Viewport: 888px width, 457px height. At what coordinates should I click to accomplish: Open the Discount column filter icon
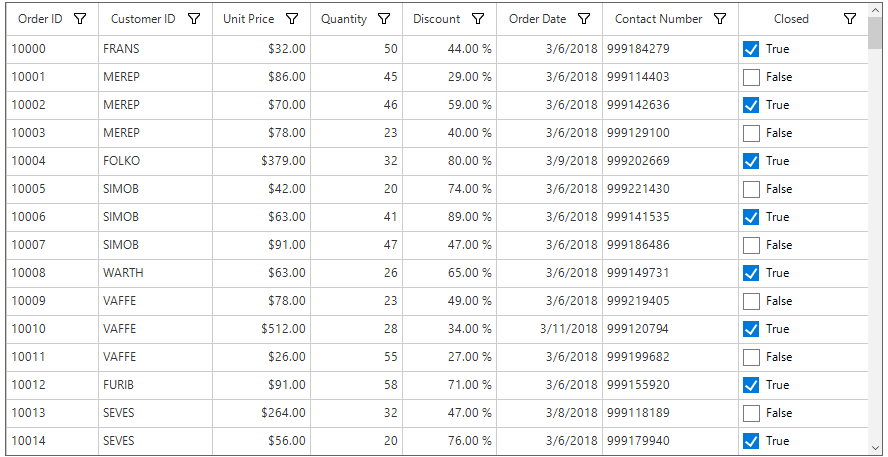pyautogui.click(x=478, y=19)
